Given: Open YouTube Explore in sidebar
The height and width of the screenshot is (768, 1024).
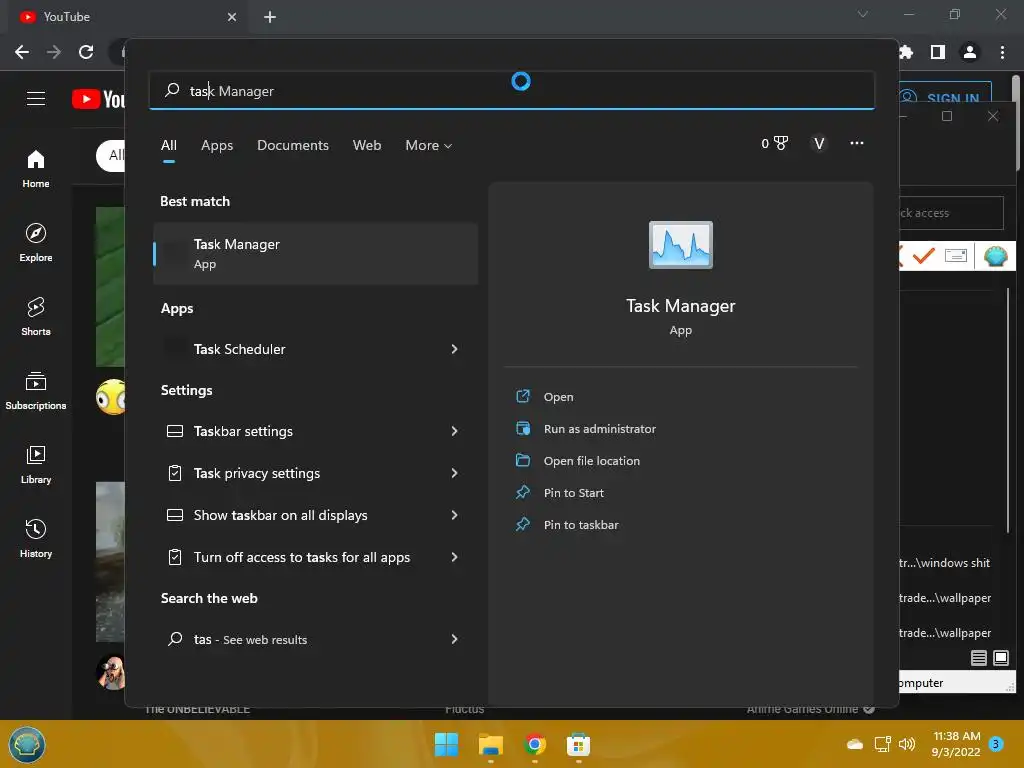Looking at the screenshot, I should click(x=35, y=242).
